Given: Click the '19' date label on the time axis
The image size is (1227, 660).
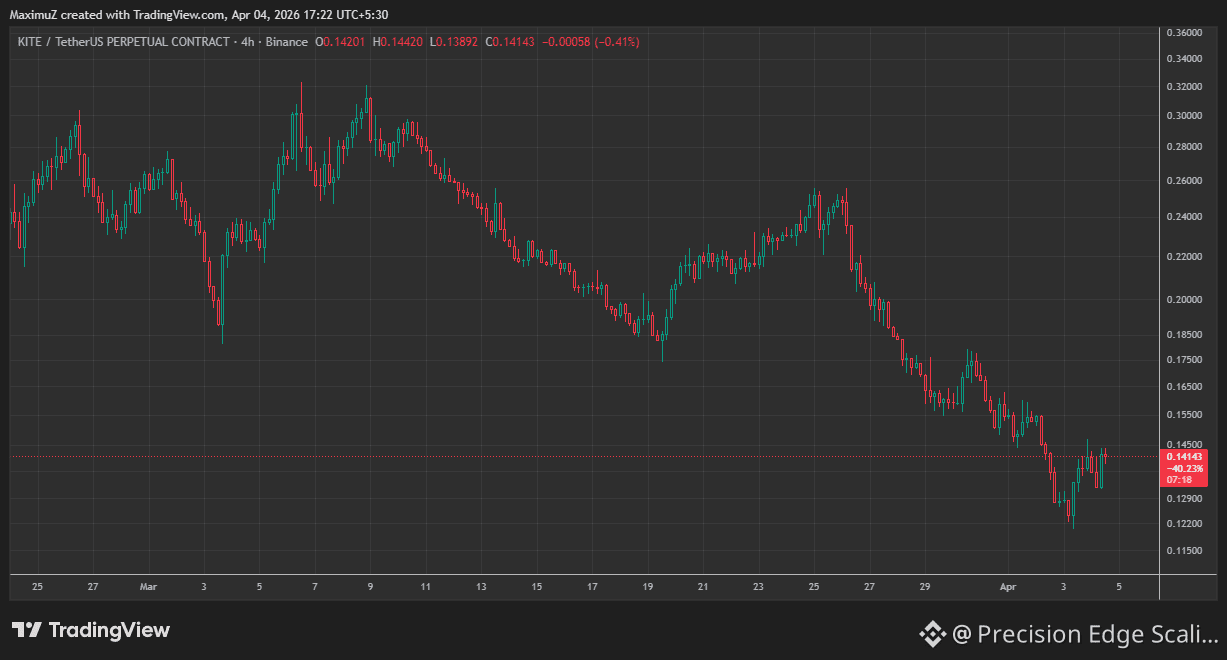Looking at the screenshot, I should pyautogui.click(x=648, y=587).
